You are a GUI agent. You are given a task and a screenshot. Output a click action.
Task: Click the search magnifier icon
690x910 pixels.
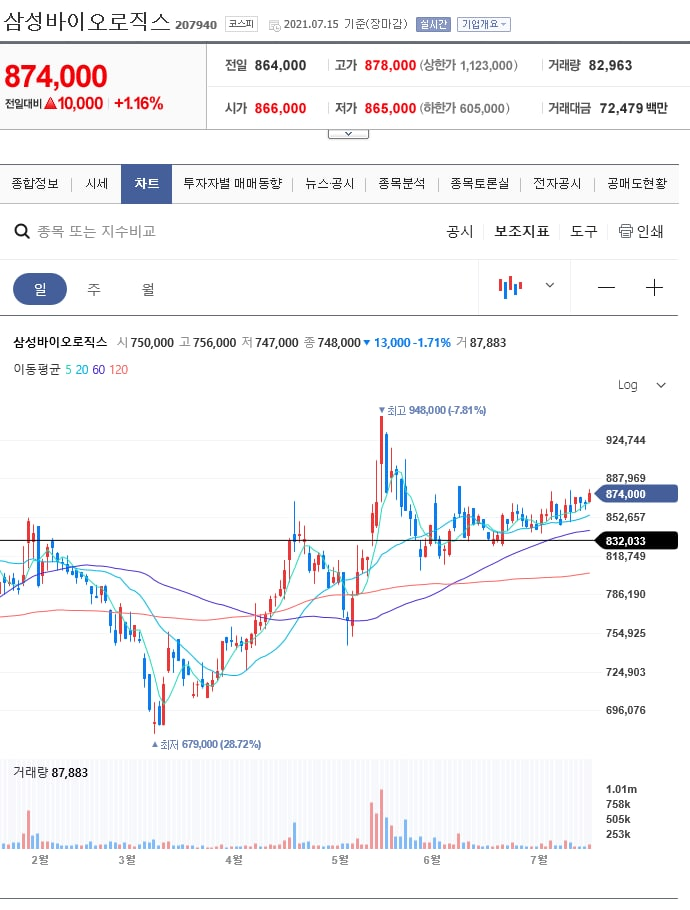click(22, 232)
